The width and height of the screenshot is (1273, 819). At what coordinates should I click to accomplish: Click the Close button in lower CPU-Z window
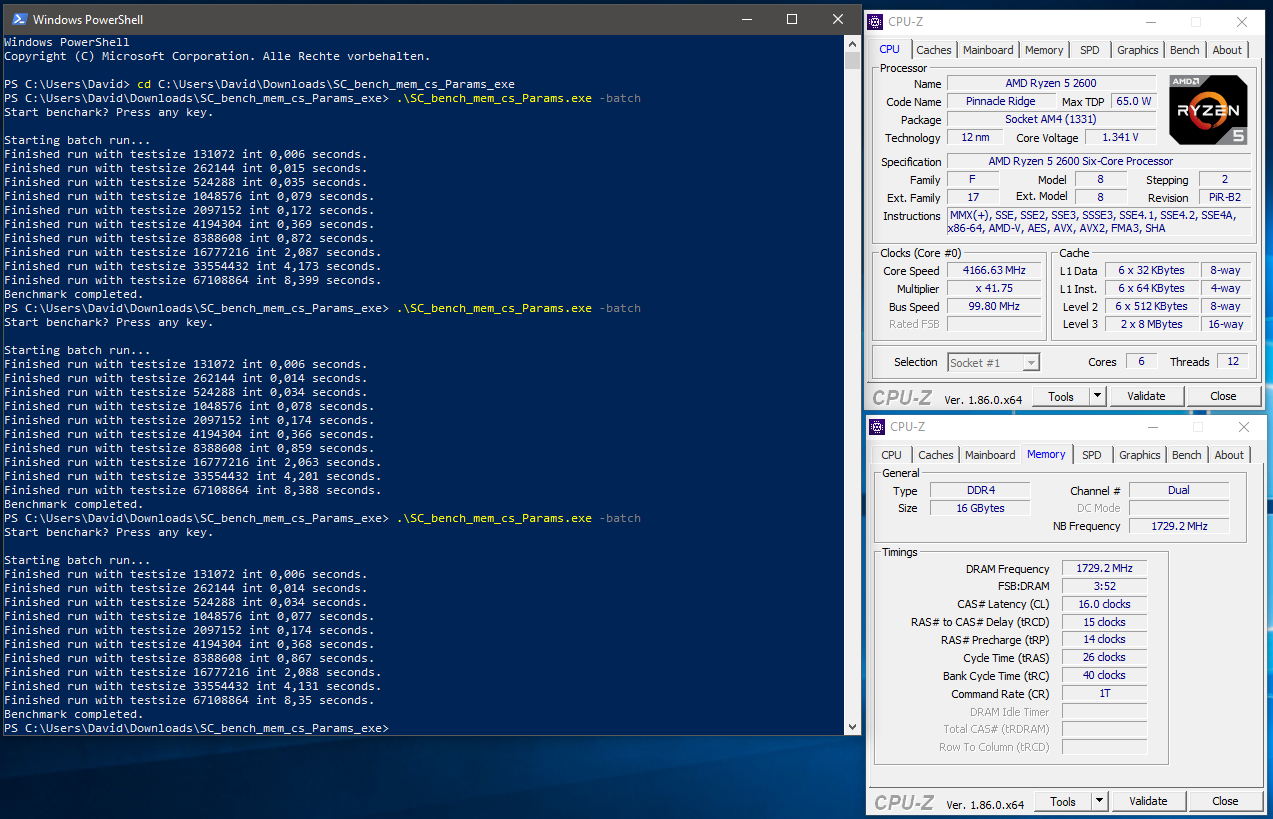coord(1225,801)
